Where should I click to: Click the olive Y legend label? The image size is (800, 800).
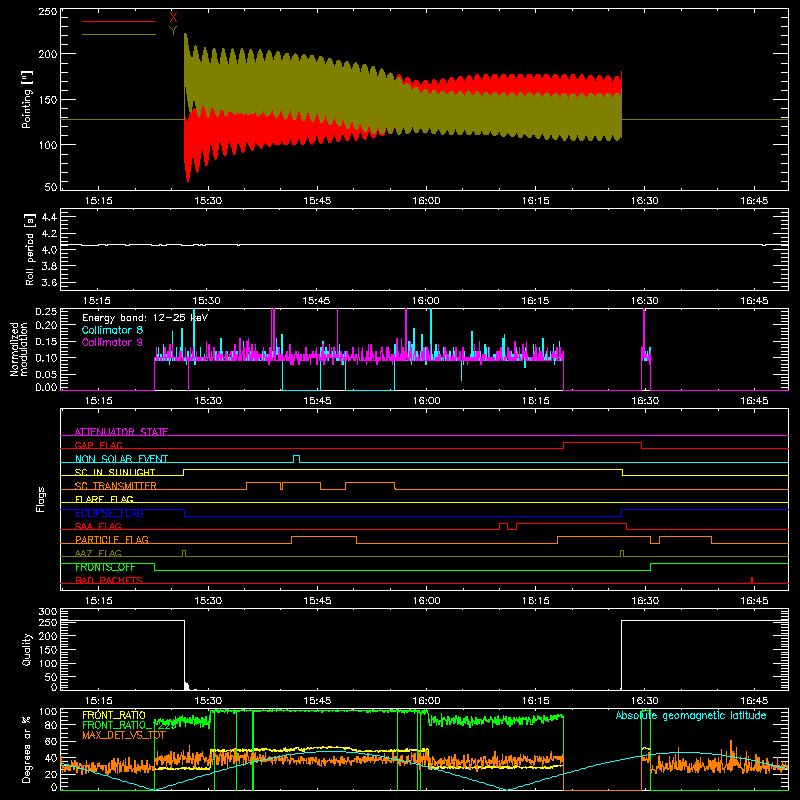click(x=173, y=31)
